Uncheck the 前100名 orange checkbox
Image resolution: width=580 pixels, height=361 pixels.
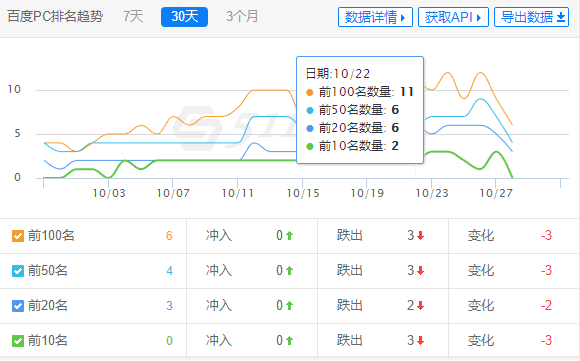18,236
